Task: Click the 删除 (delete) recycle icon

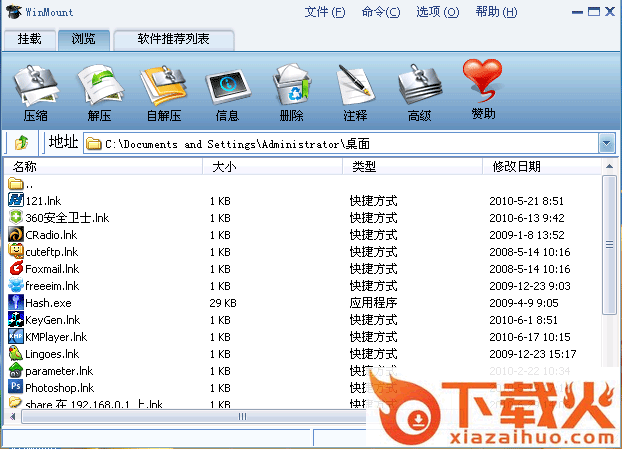Action: point(292,86)
